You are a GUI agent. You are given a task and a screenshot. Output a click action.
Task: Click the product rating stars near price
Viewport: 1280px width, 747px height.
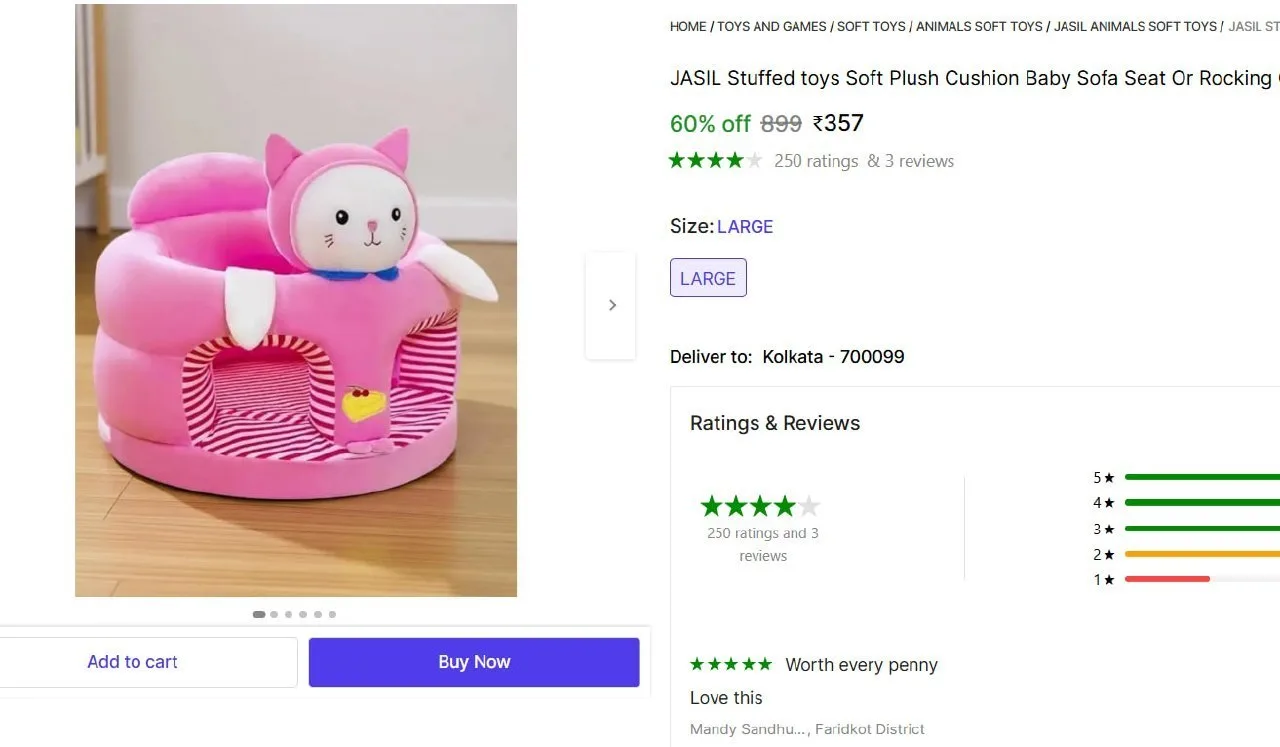coord(716,160)
